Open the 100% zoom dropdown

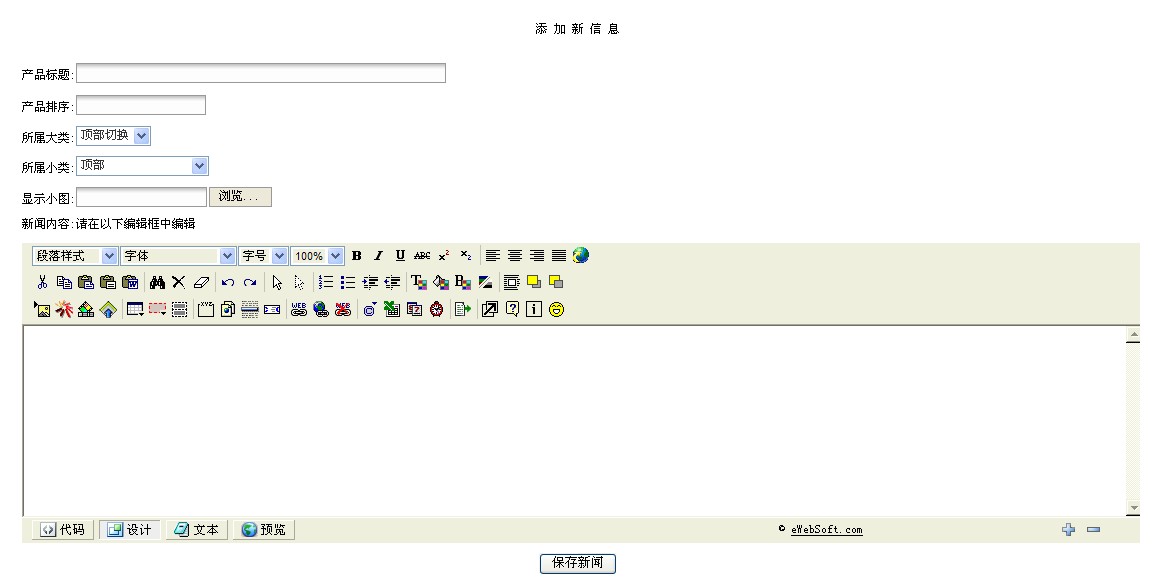317,256
